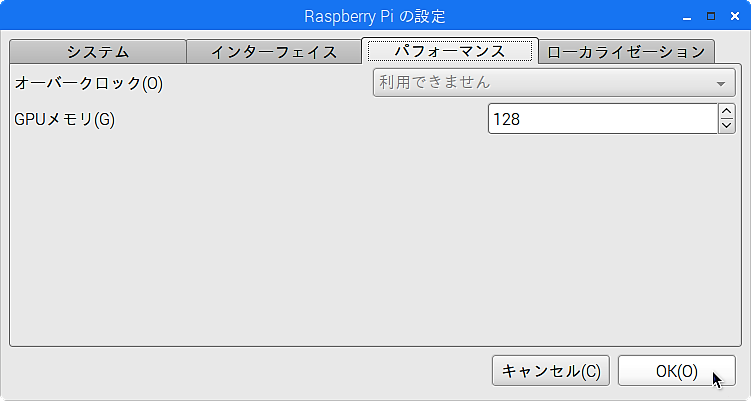Confirm settings with OK(O) button

point(676,371)
